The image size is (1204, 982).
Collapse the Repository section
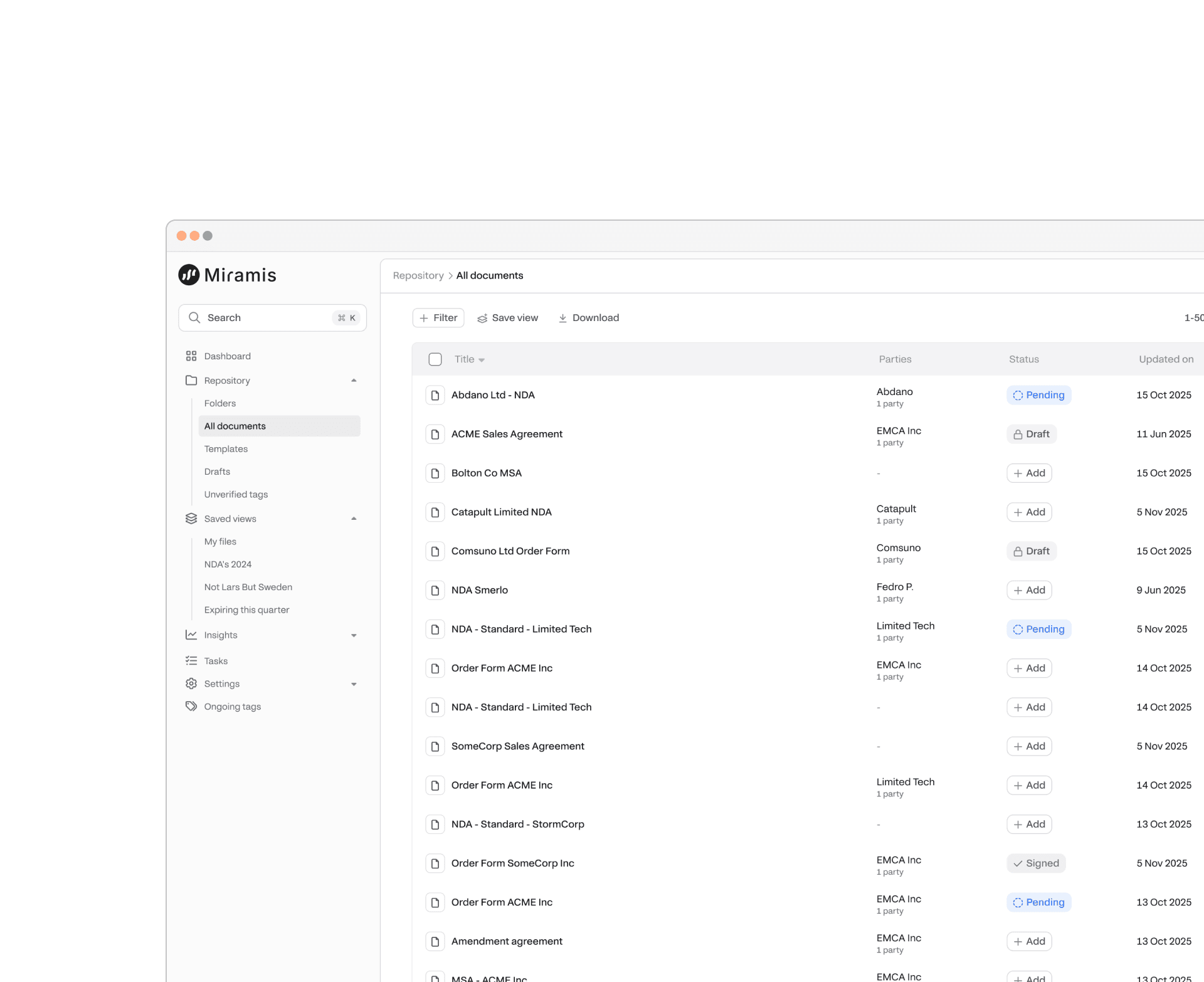[354, 381]
